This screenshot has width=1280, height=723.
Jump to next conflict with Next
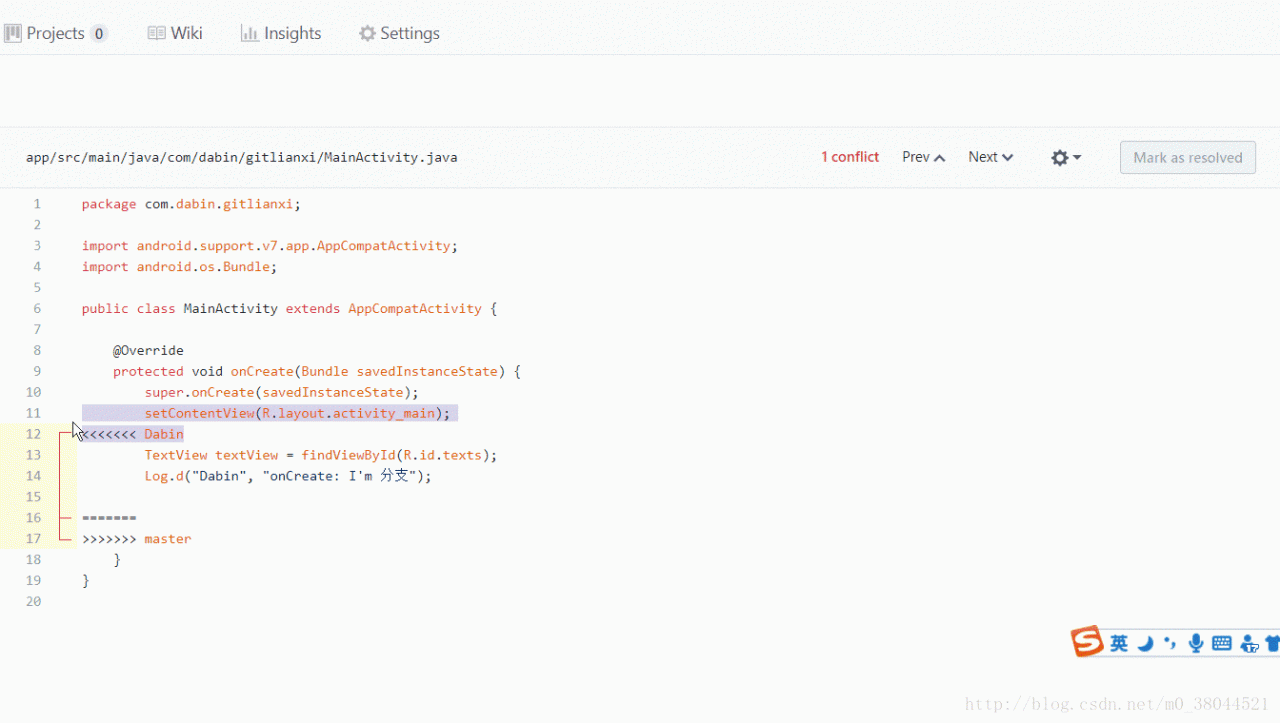990,157
